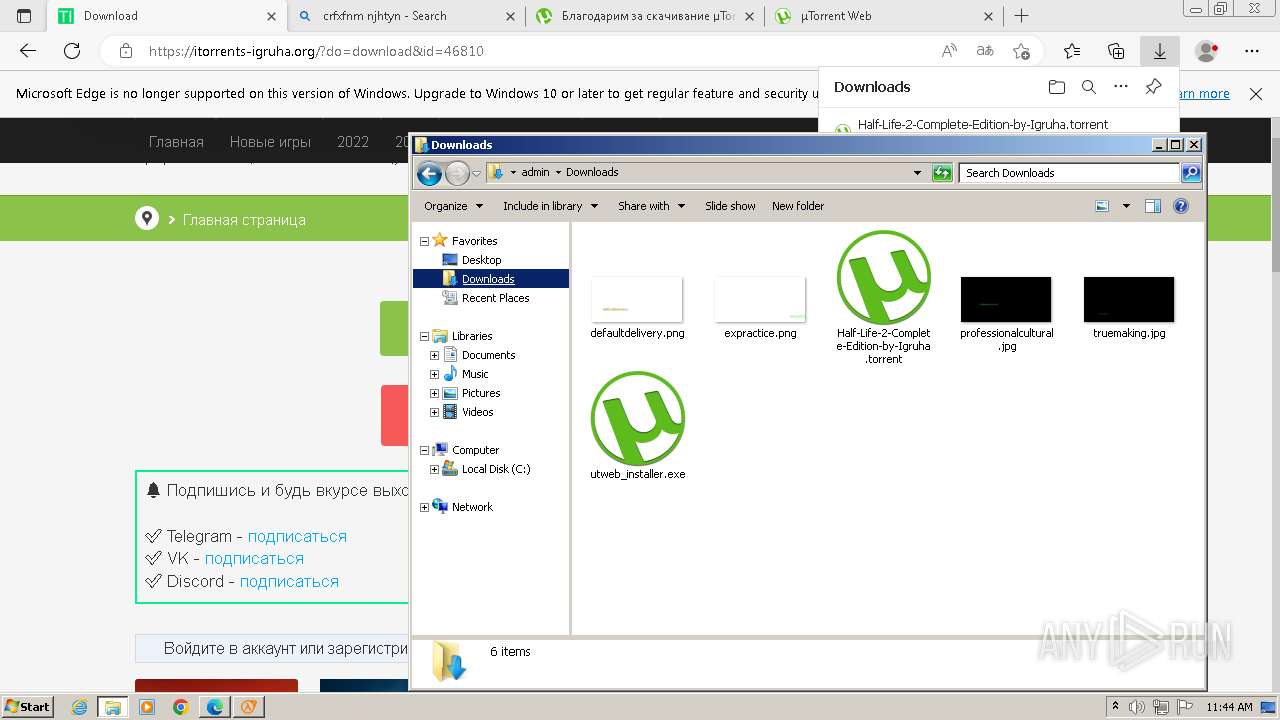Select Downloads in Favorites
The image size is (1280, 720).
488,279
